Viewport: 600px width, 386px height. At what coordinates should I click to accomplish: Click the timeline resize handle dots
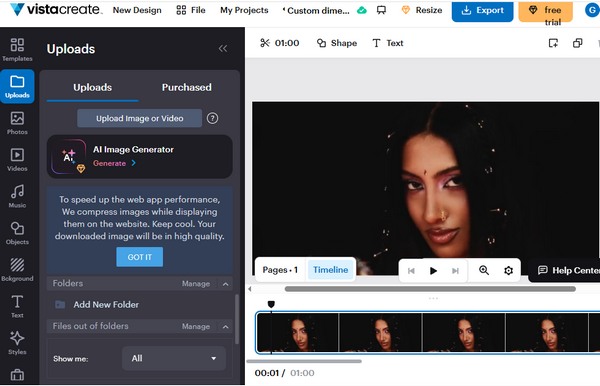tap(433, 298)
